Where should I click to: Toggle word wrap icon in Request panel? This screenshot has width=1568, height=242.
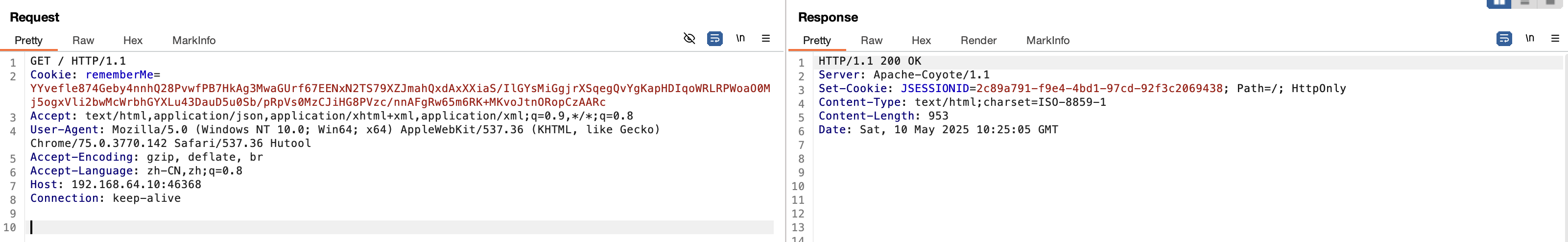click(714, 38)
